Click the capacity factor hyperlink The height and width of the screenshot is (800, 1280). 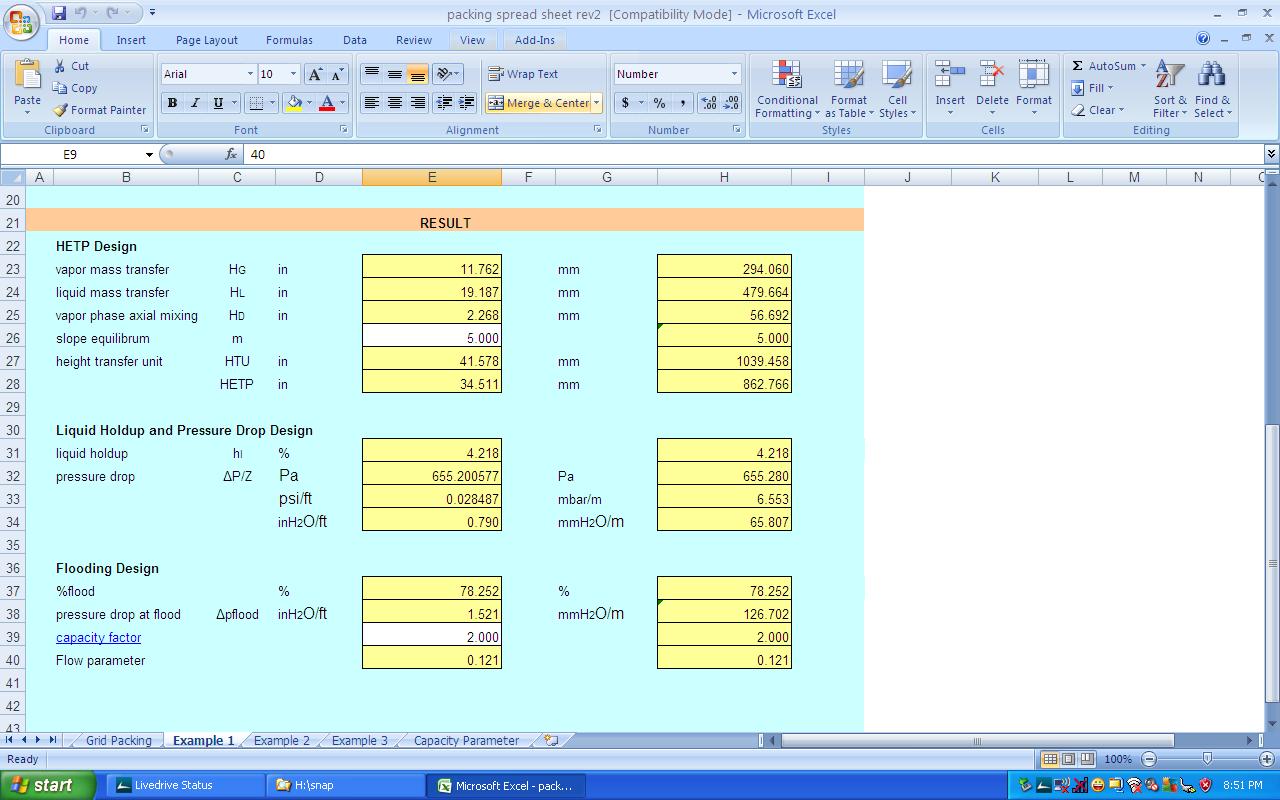pyautogui.click(x=98, y=637)
